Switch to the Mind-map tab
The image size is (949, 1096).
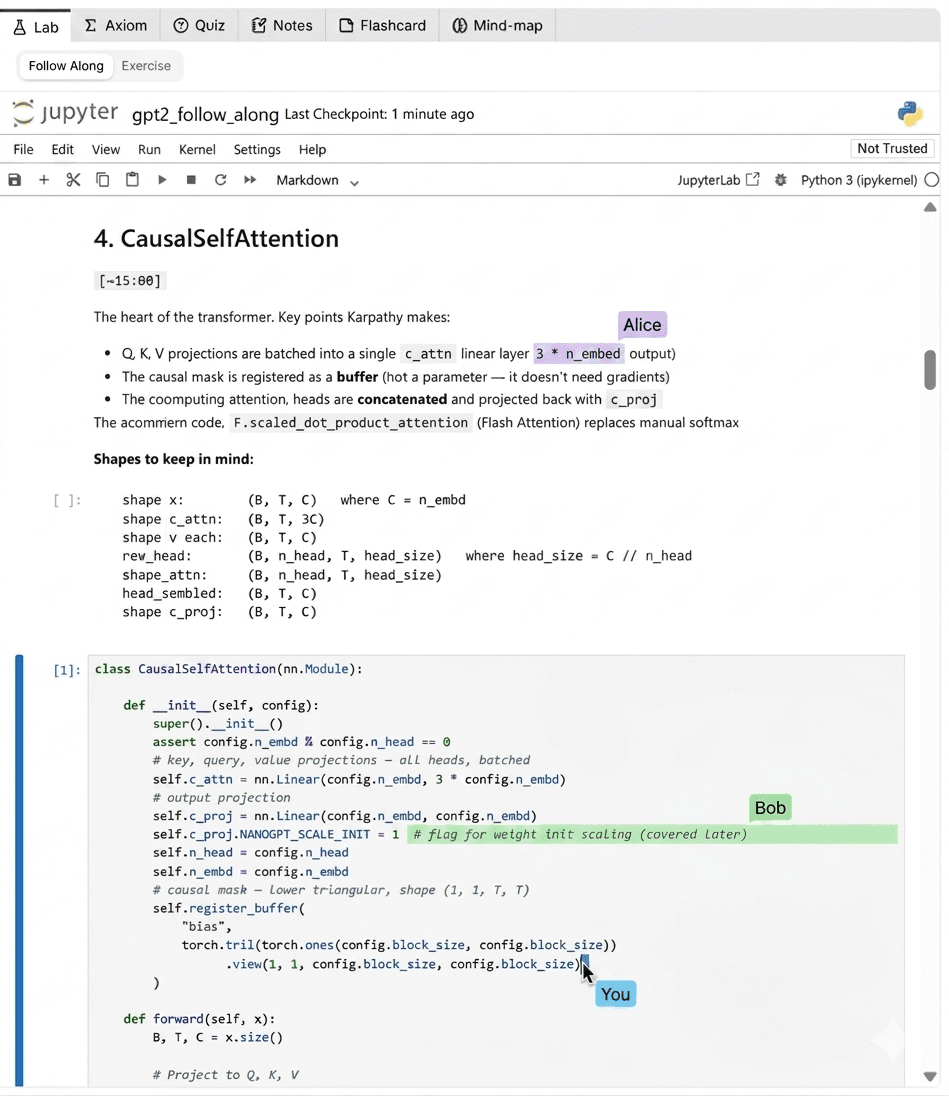pyautogui.click(x=497, y=26)
